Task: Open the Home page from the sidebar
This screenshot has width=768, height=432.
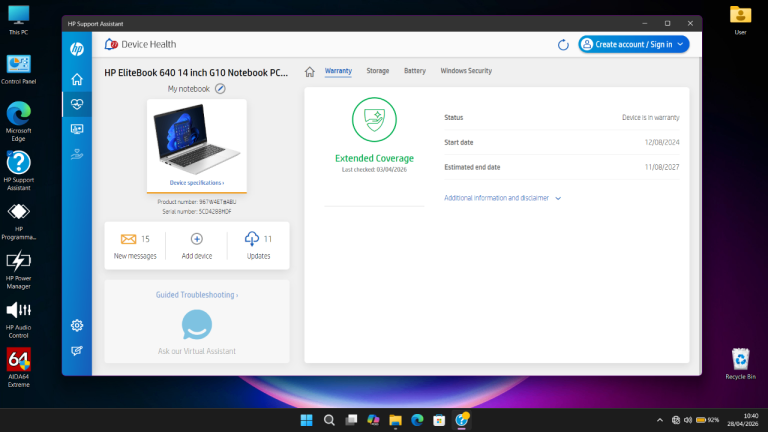Action: click(x=77, y=79)
